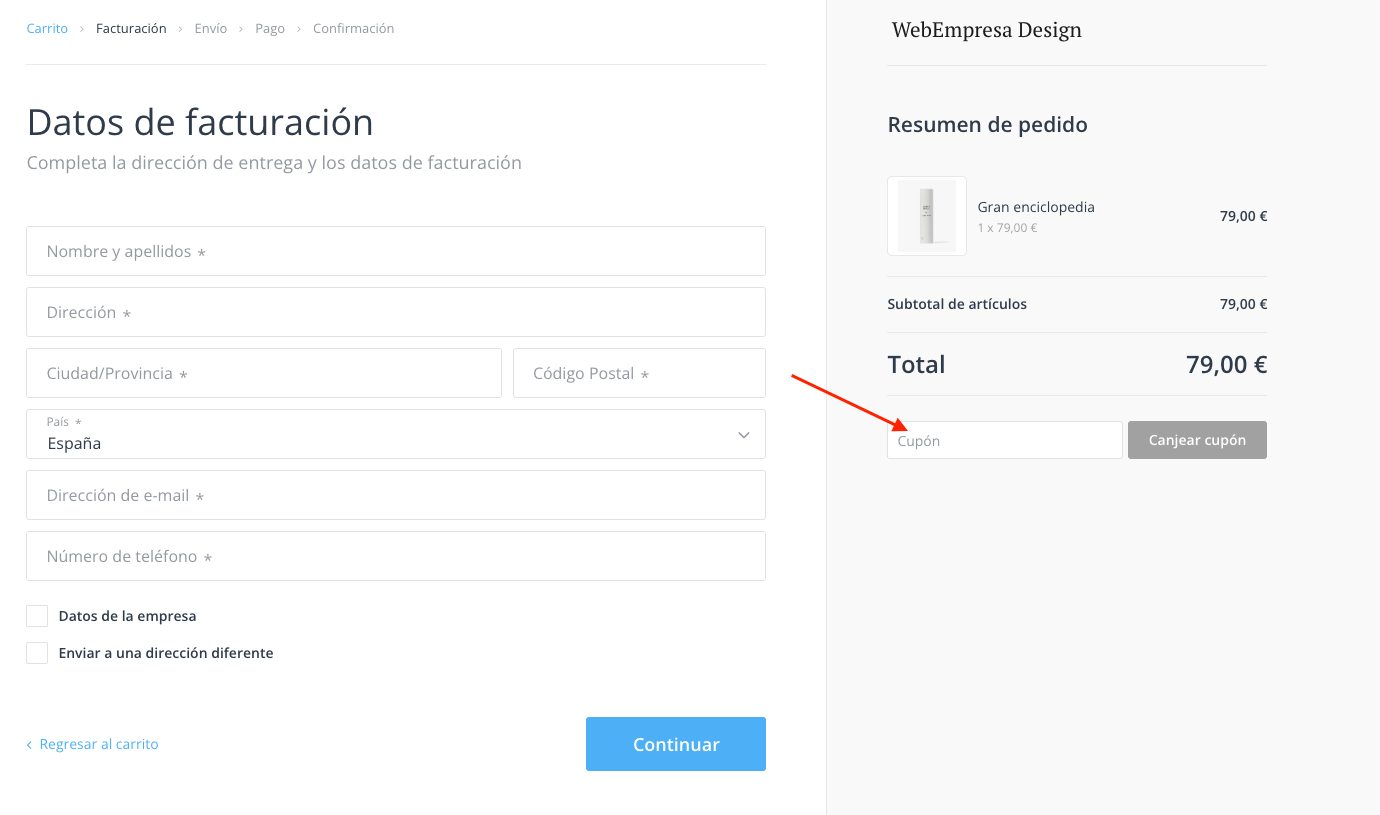
Task: Click the back arrow beside Regresar al carrito
Action: click(29, 745)
